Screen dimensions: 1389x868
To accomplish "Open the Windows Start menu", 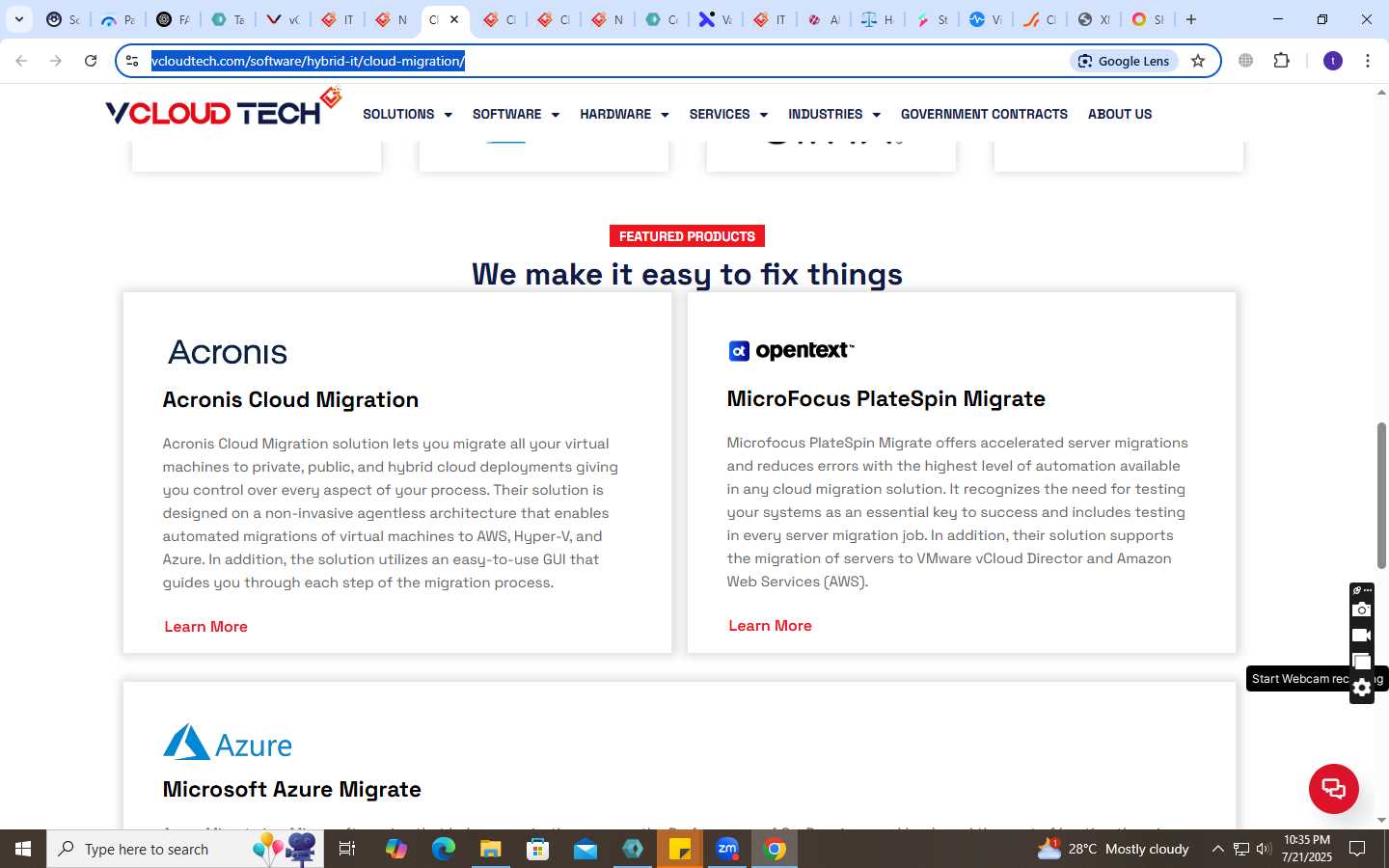I will coord(23,849).
